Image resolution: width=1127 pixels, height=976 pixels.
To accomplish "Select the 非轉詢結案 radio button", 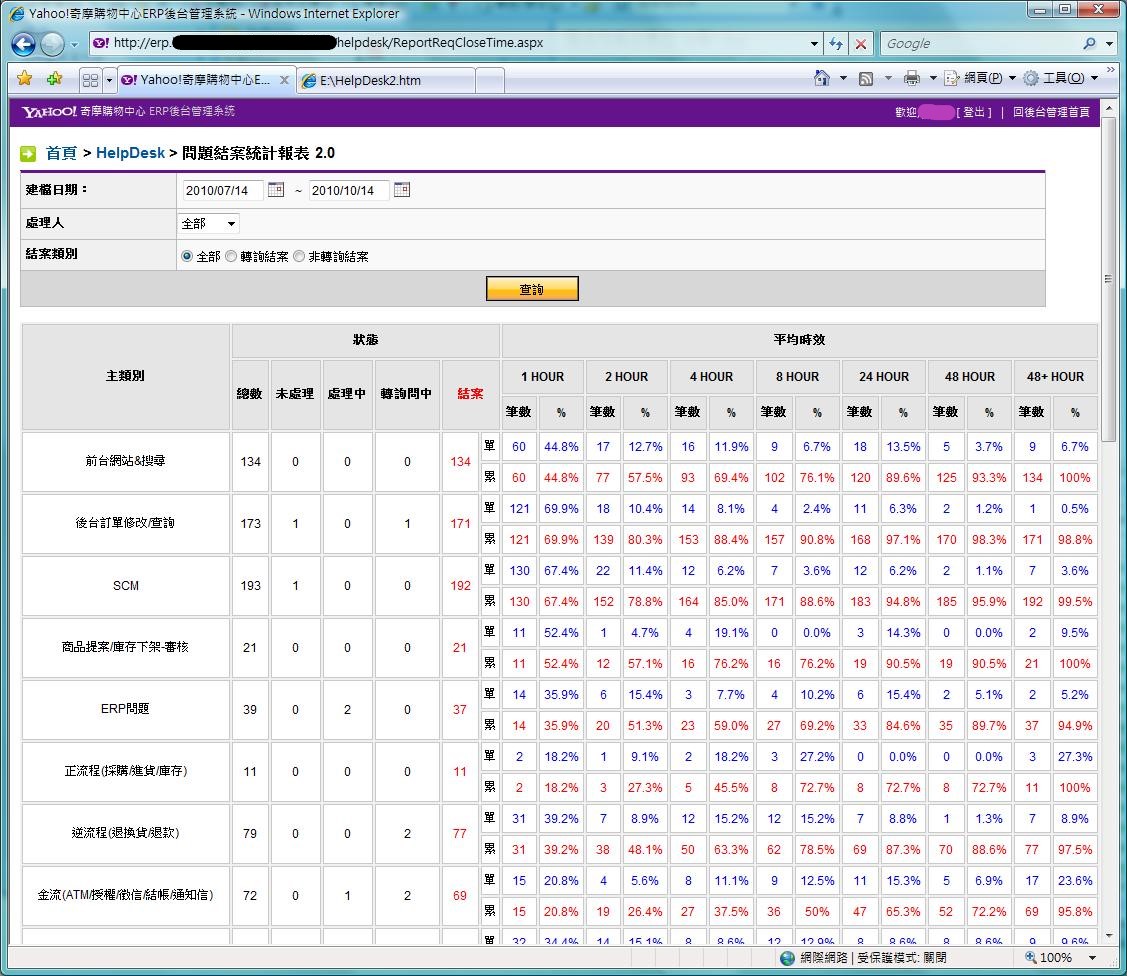I will coord(299,257).
